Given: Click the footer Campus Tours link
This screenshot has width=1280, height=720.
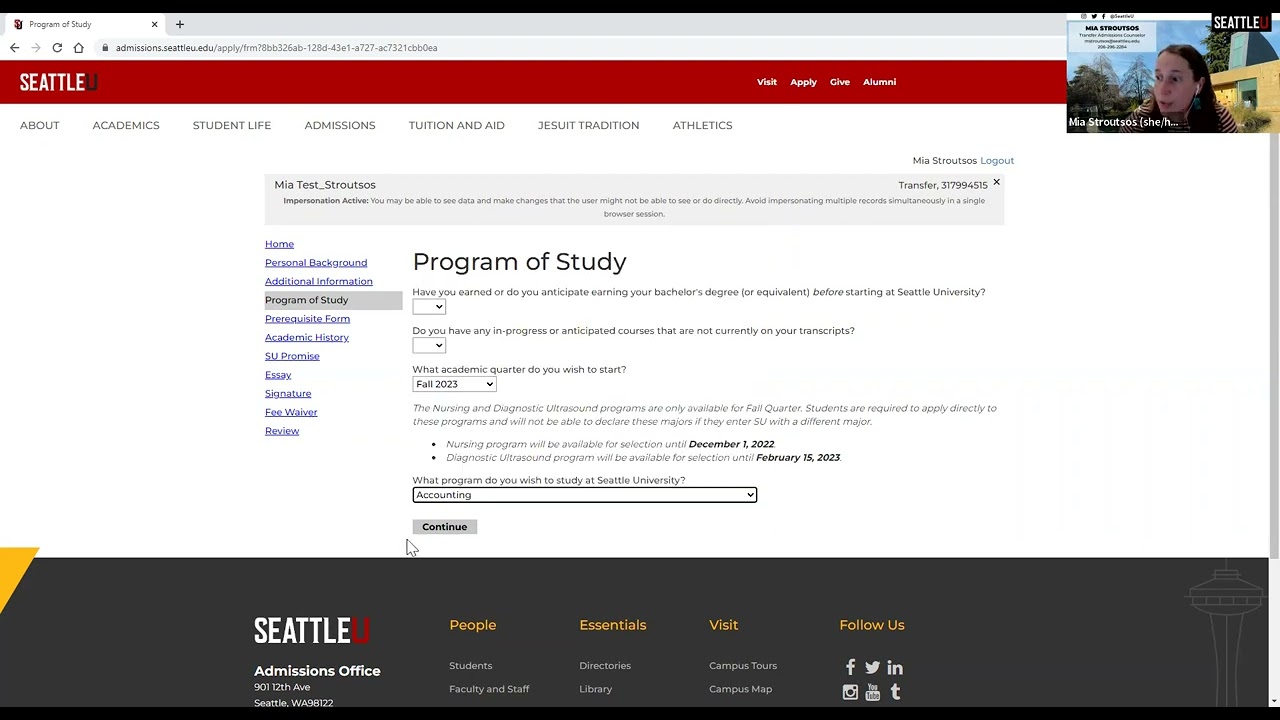Looking at the screenshot, I should 743,666.
